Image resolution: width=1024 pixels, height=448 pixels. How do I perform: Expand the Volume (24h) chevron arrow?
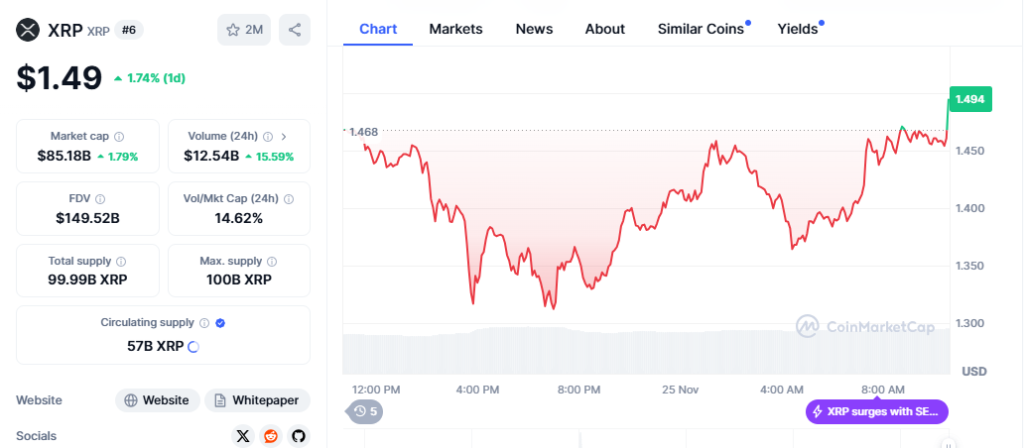click(283, 137)
